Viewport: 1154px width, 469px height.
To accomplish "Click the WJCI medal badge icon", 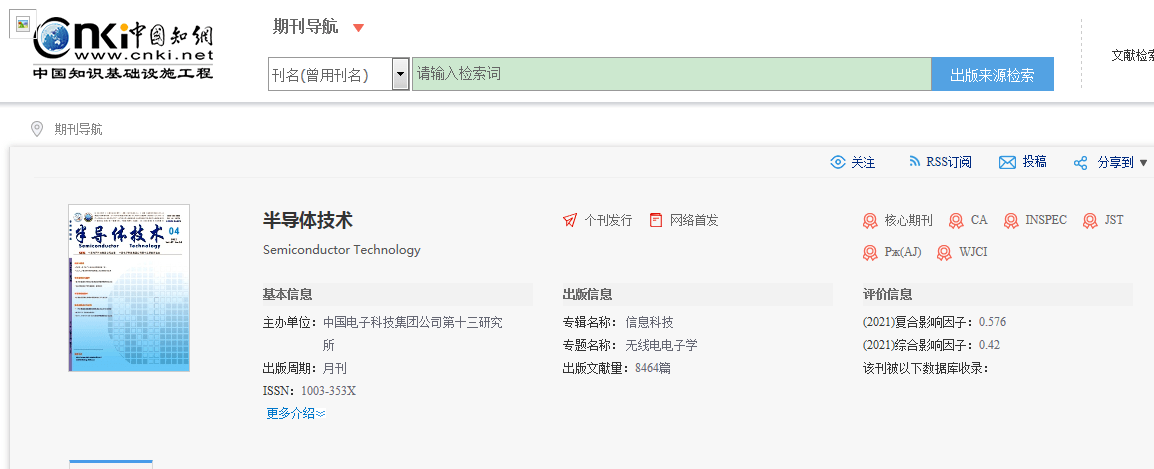I will pos(944,253).
